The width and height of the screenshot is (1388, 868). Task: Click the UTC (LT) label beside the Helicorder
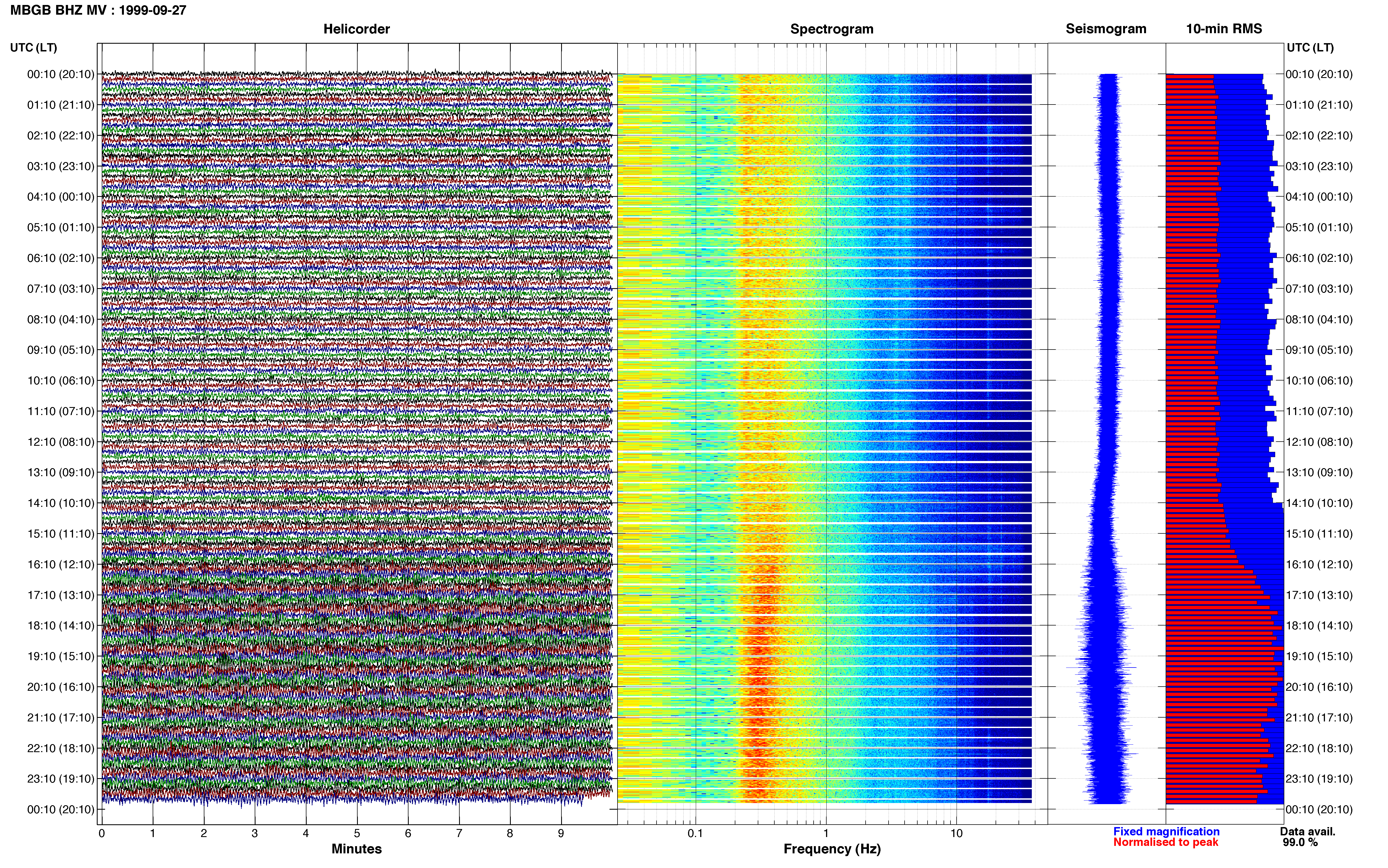tap(34, 48)
